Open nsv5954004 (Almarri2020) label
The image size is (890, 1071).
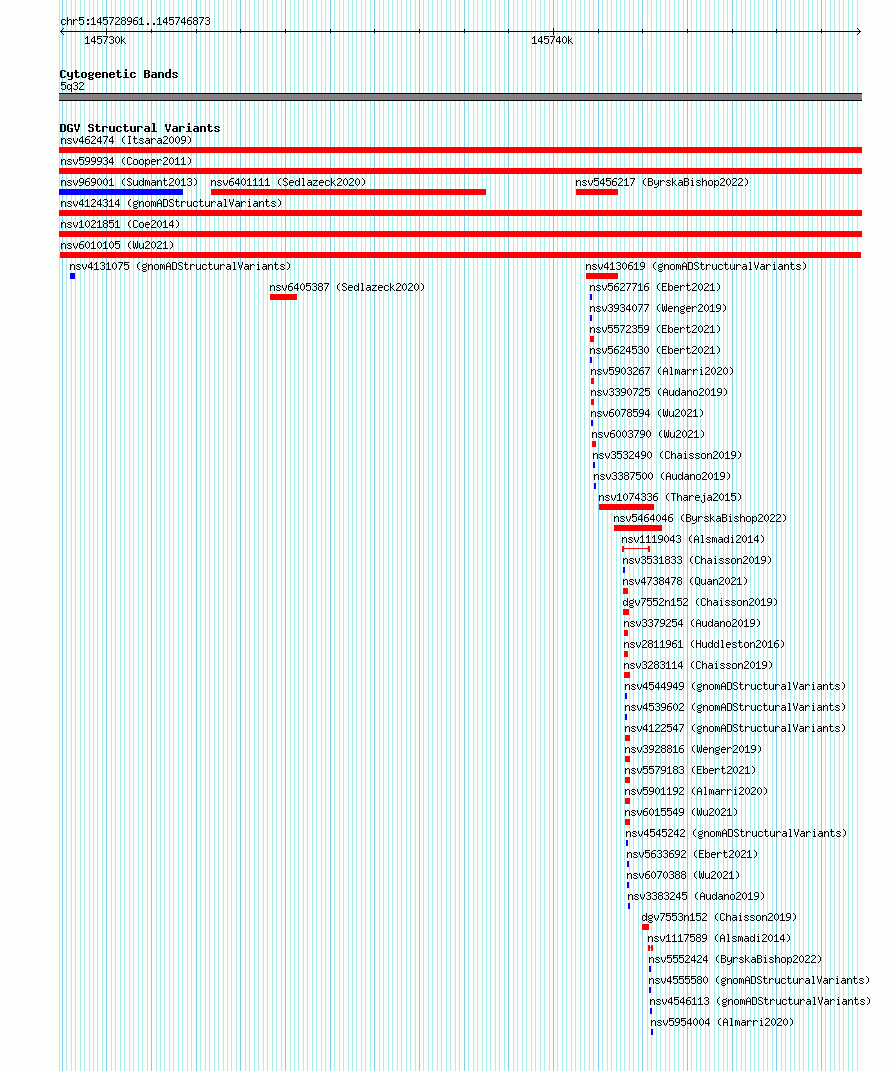(x=722, y=1023)
